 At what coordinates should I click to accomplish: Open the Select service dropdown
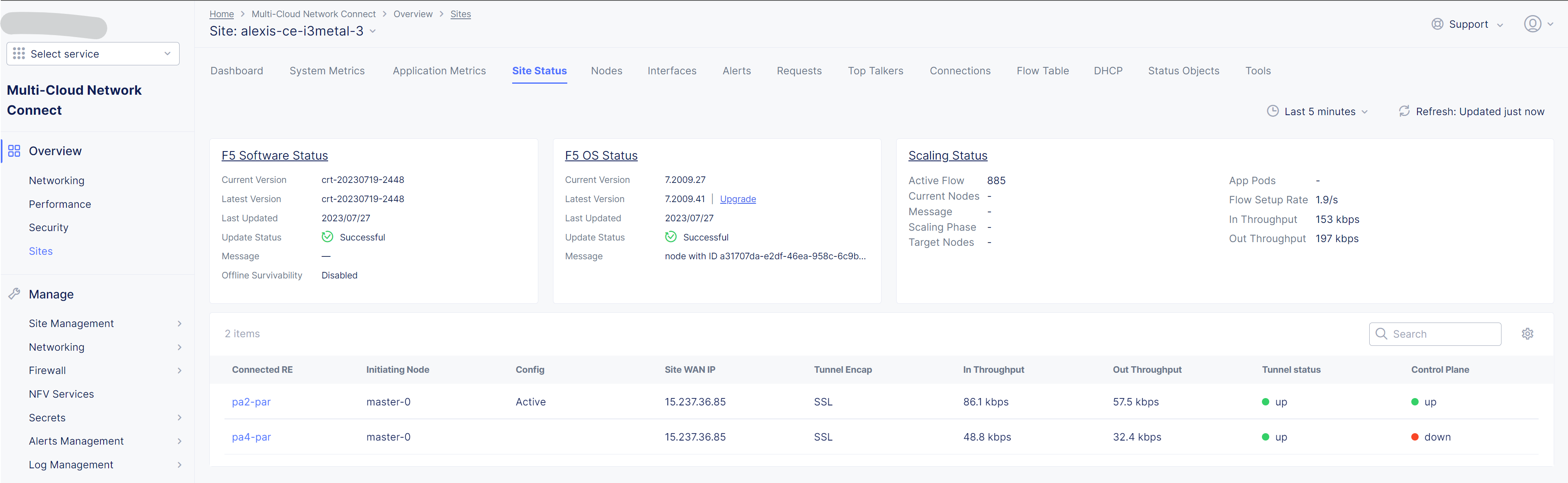point(93,53)
